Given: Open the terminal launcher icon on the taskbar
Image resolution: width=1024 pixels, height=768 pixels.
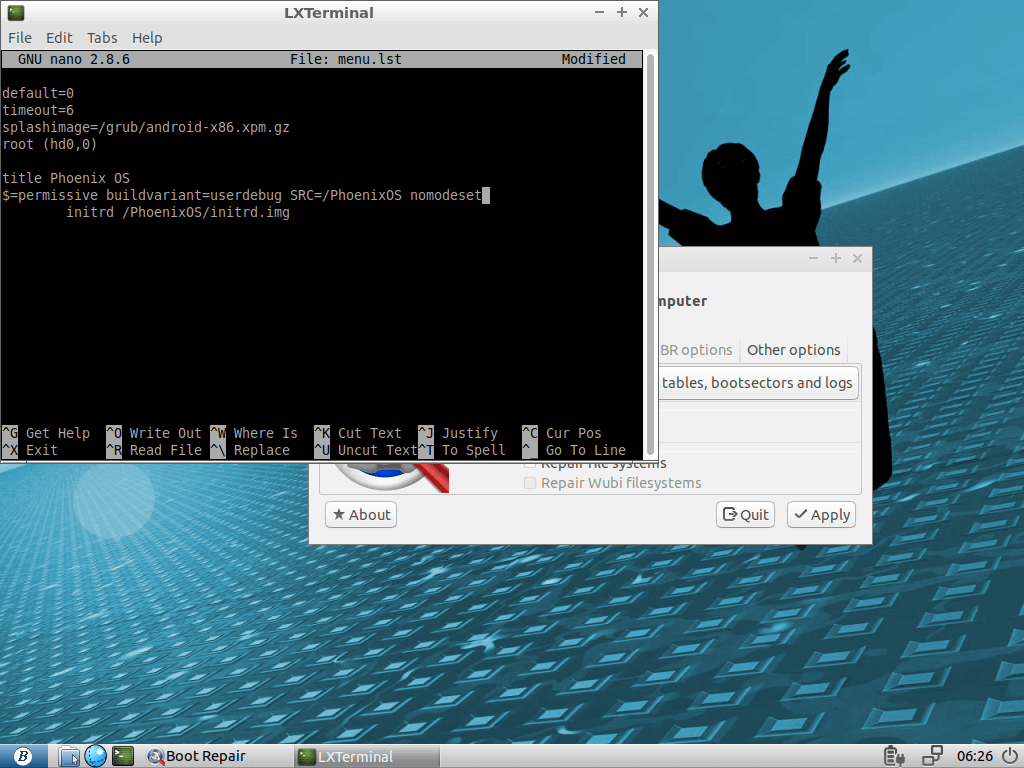Looking at the screenshot, I should (x=122, y=756).
